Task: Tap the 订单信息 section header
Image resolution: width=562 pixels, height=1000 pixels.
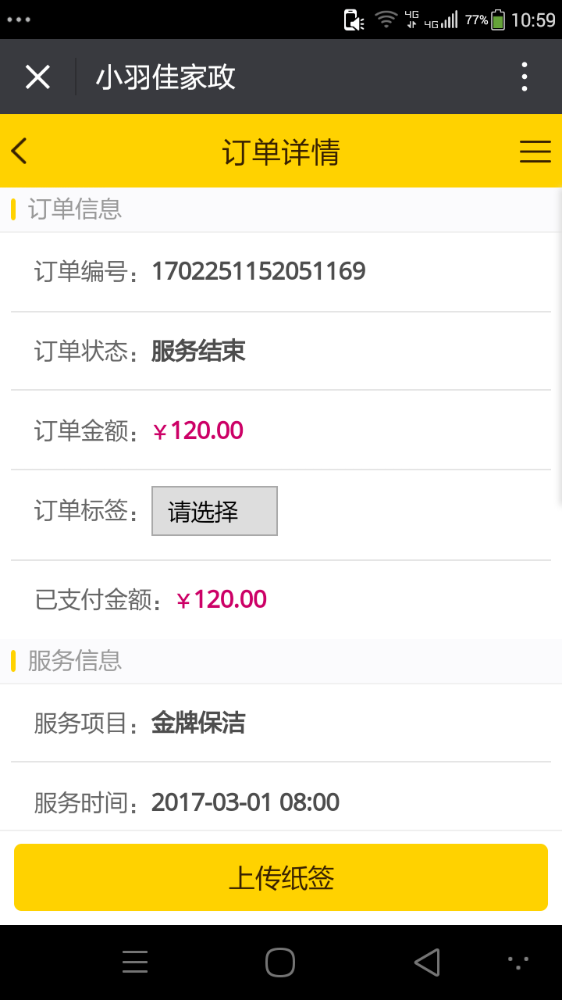Action: coord(75,209)
